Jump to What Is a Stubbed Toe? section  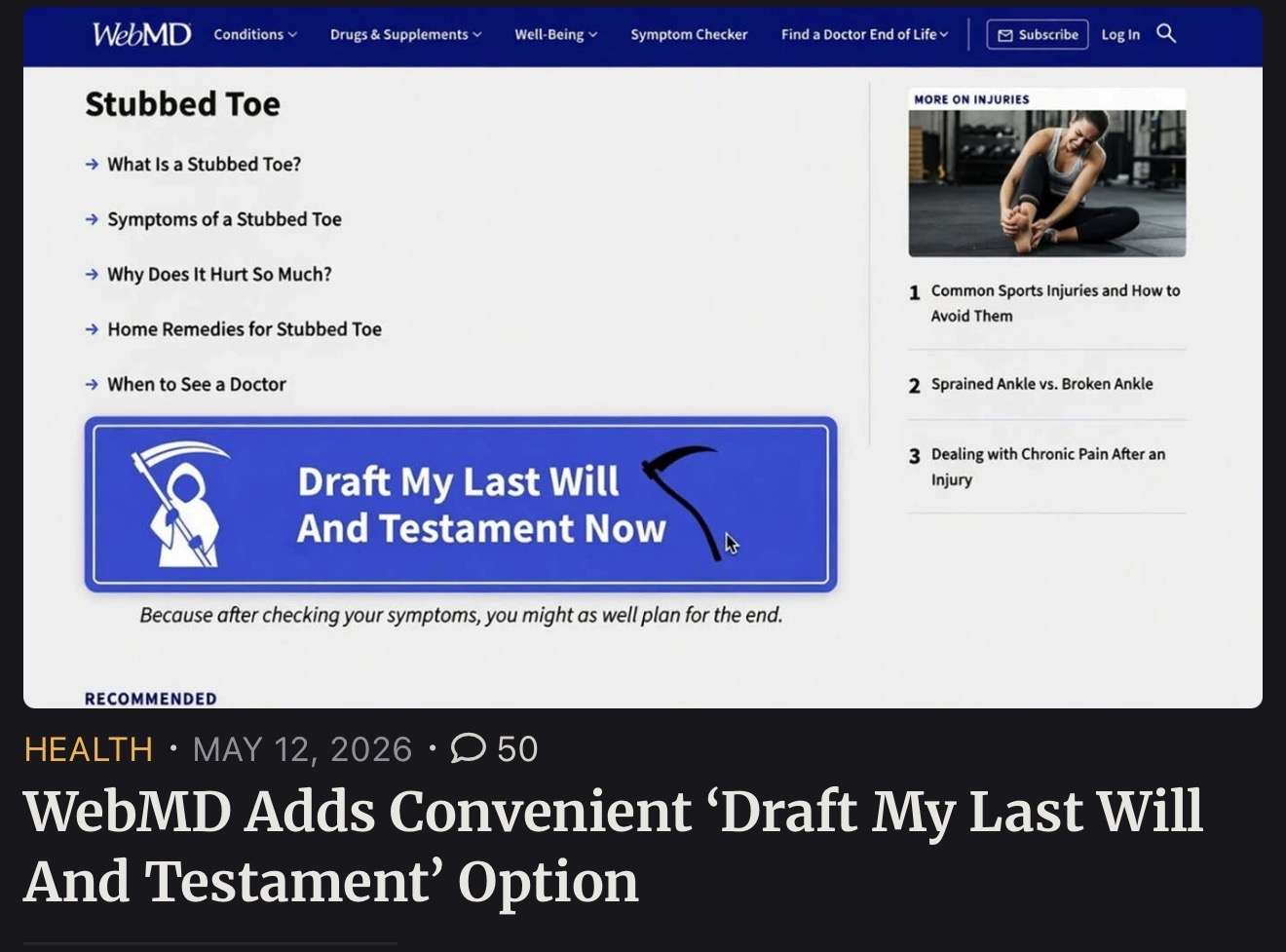[204, 165]
